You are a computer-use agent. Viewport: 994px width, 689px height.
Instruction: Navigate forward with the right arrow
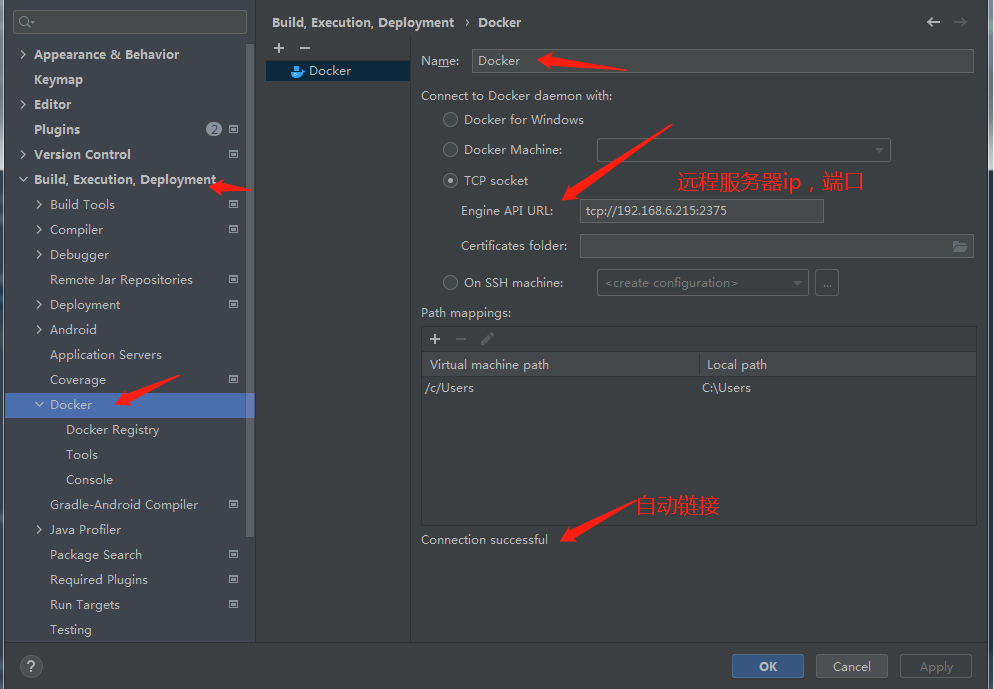pos(960,22)
